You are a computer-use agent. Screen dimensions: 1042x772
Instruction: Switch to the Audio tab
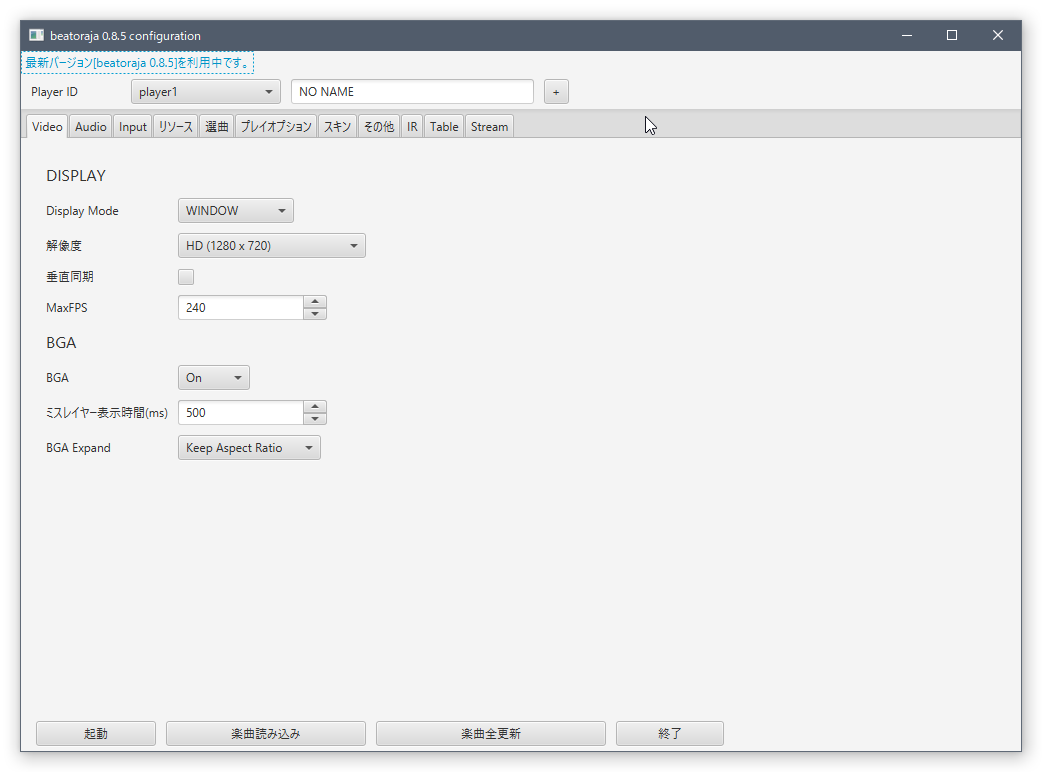click(x=90, y=127)
